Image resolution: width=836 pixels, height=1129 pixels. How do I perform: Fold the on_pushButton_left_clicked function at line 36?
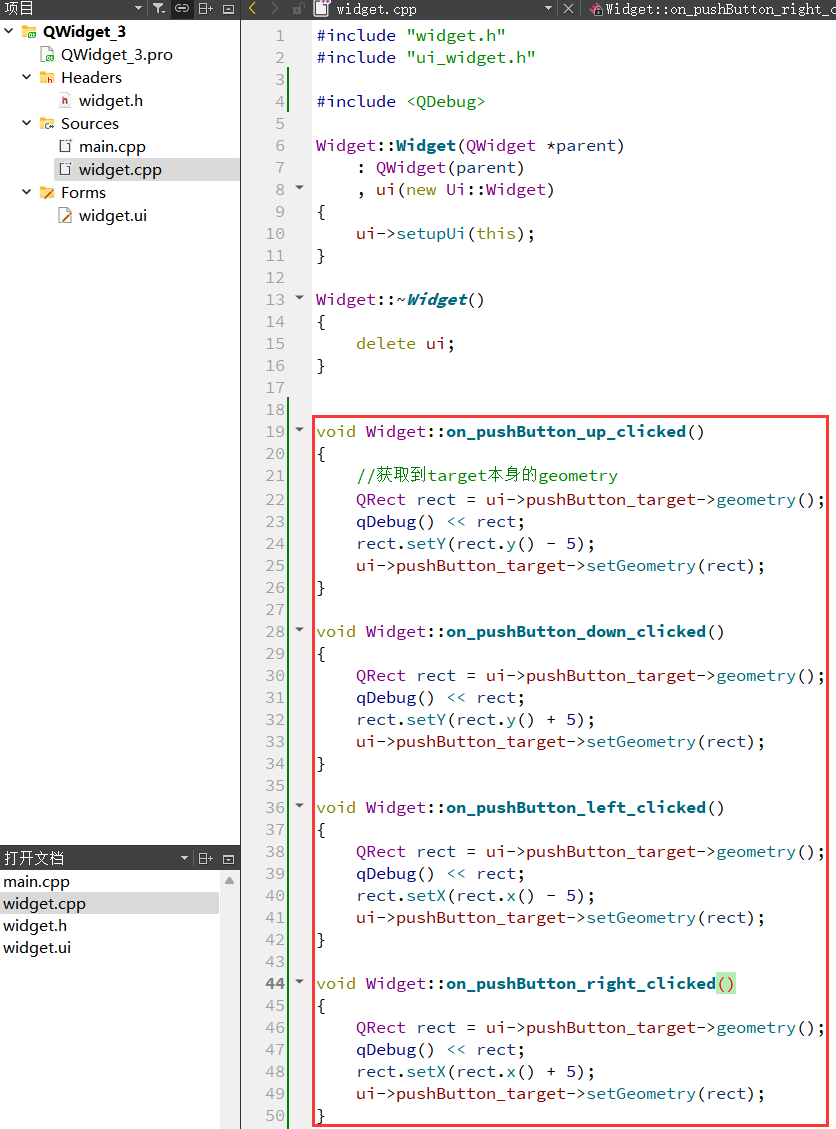point(299,807)
